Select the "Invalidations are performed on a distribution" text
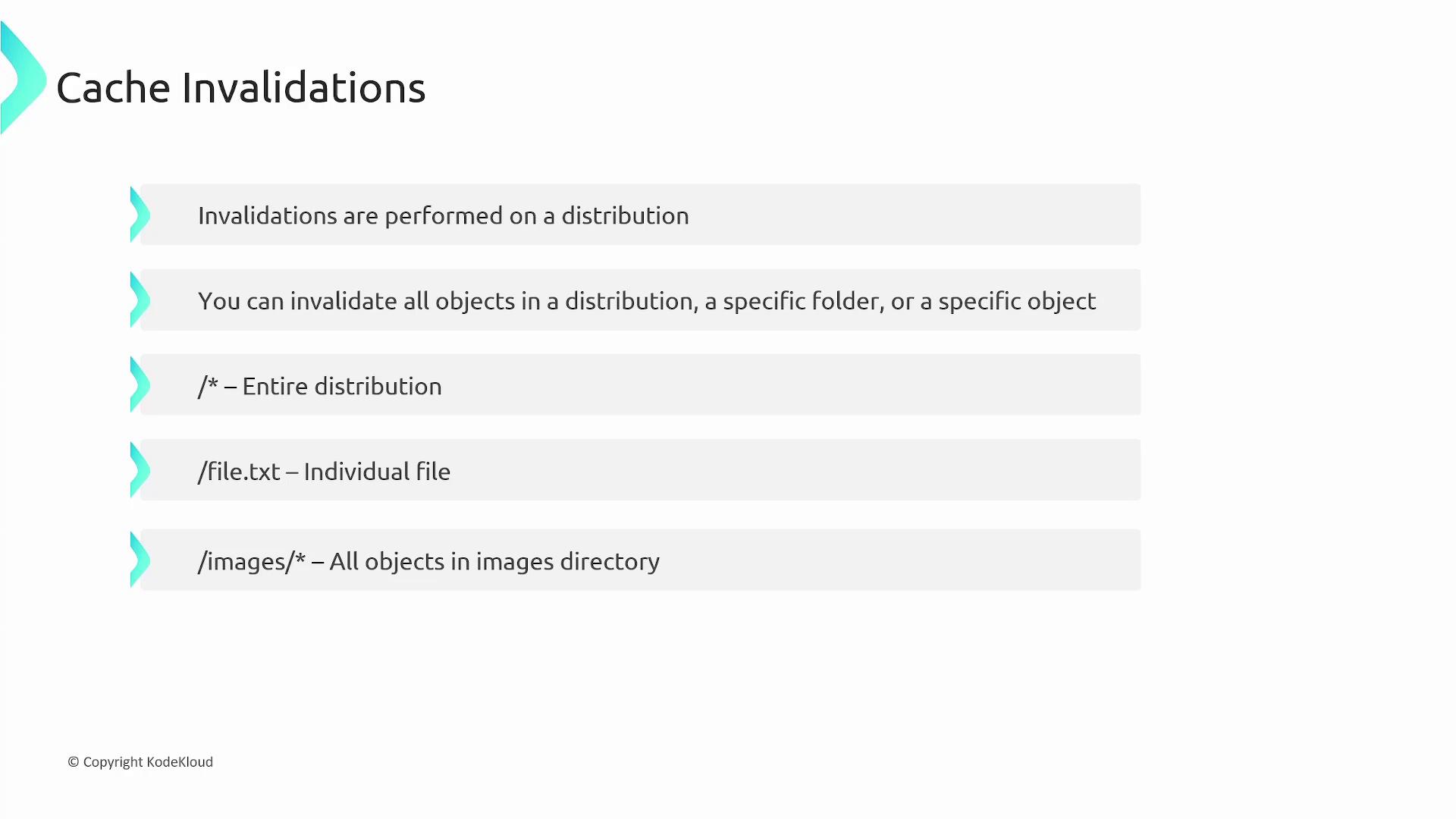 pyautogui.click(x=443, y=216)
